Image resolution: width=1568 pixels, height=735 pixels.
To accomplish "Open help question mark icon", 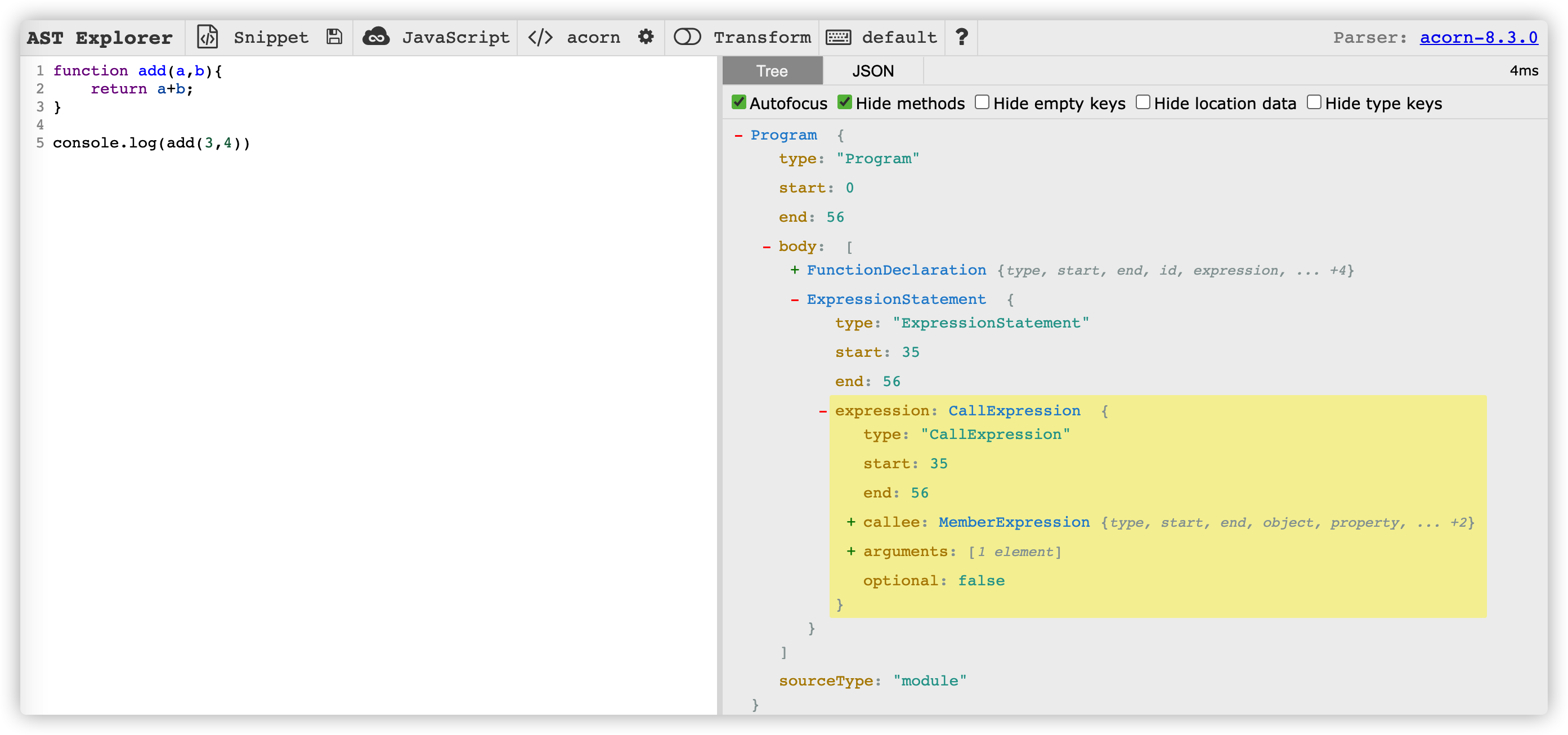I will click(962, 37).
